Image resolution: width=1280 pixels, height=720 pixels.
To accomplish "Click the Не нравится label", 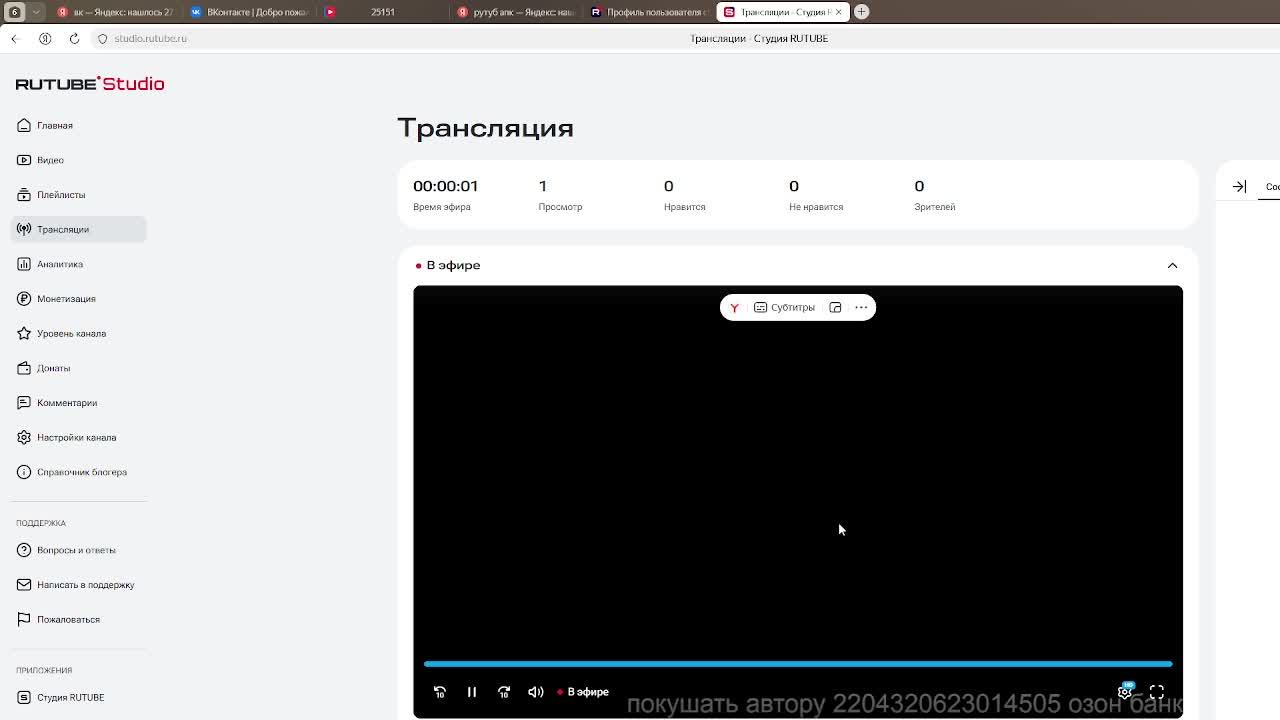I will 816,207.
